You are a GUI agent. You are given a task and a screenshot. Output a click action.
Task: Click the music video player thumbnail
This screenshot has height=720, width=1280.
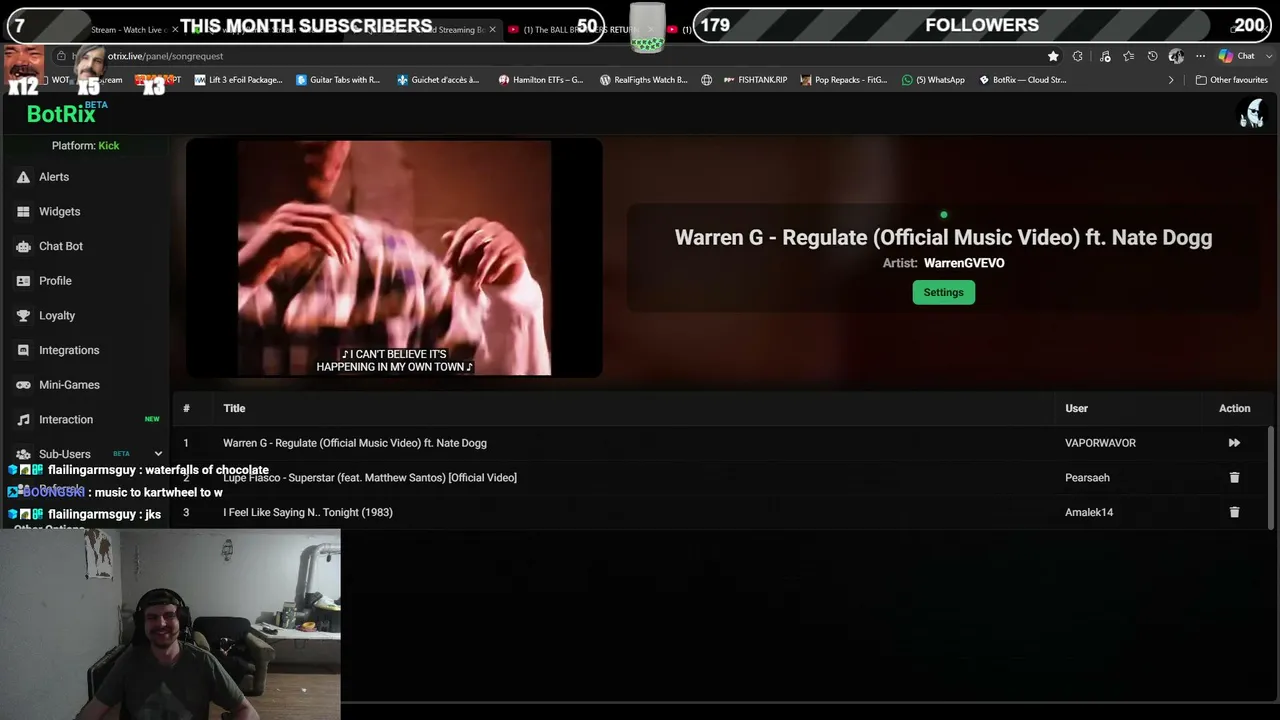(394, 258)
